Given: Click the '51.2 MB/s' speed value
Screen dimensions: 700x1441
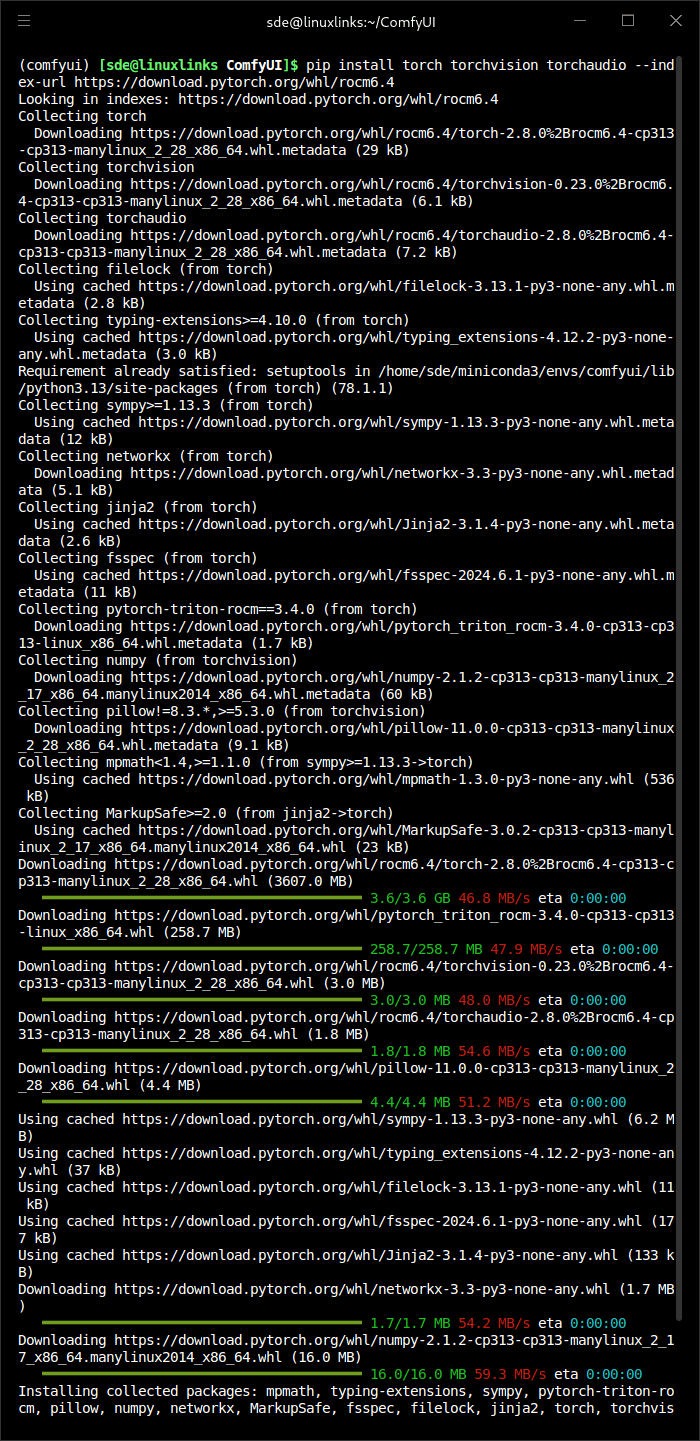Looking at the screenshot, I should pyautogui.click(x=494, y=1102).
